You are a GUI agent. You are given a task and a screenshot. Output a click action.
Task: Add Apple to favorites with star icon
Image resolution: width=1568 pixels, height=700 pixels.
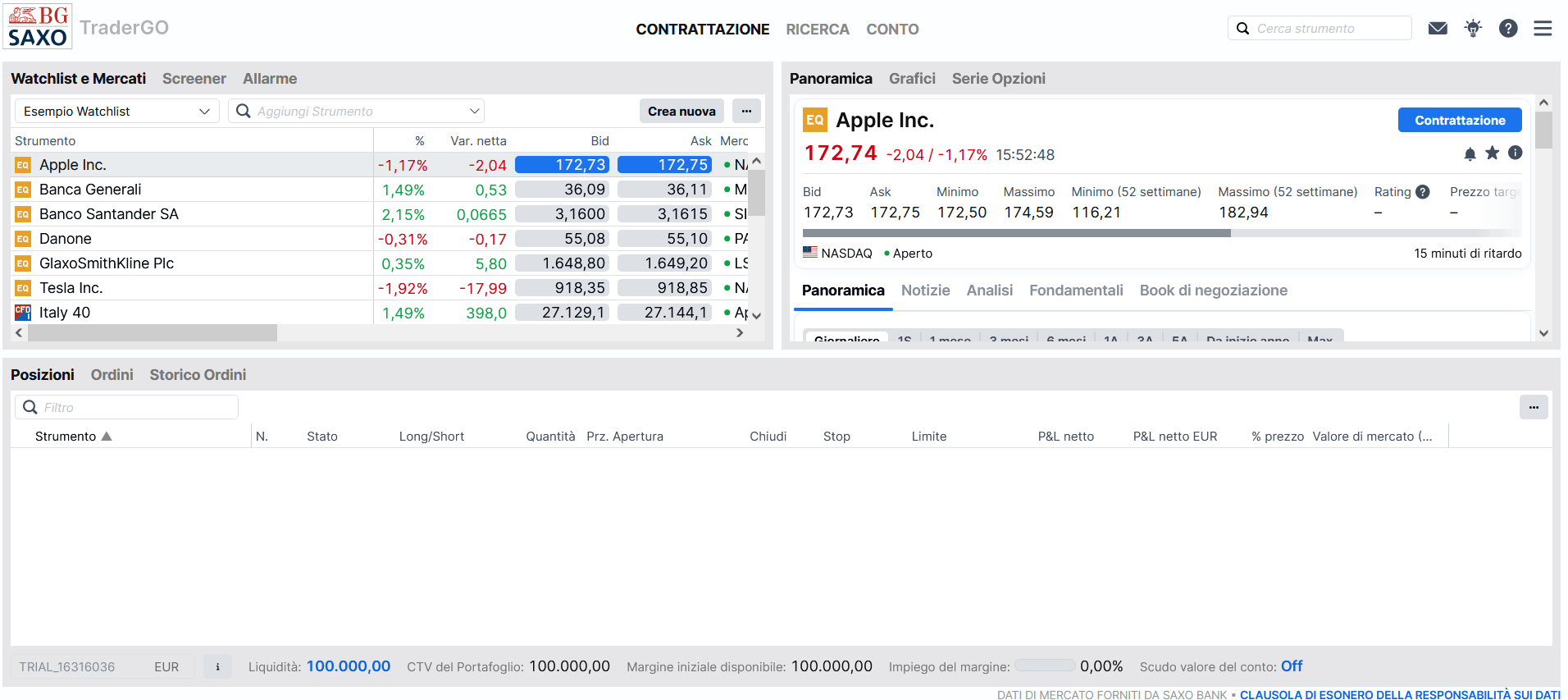1493,153
